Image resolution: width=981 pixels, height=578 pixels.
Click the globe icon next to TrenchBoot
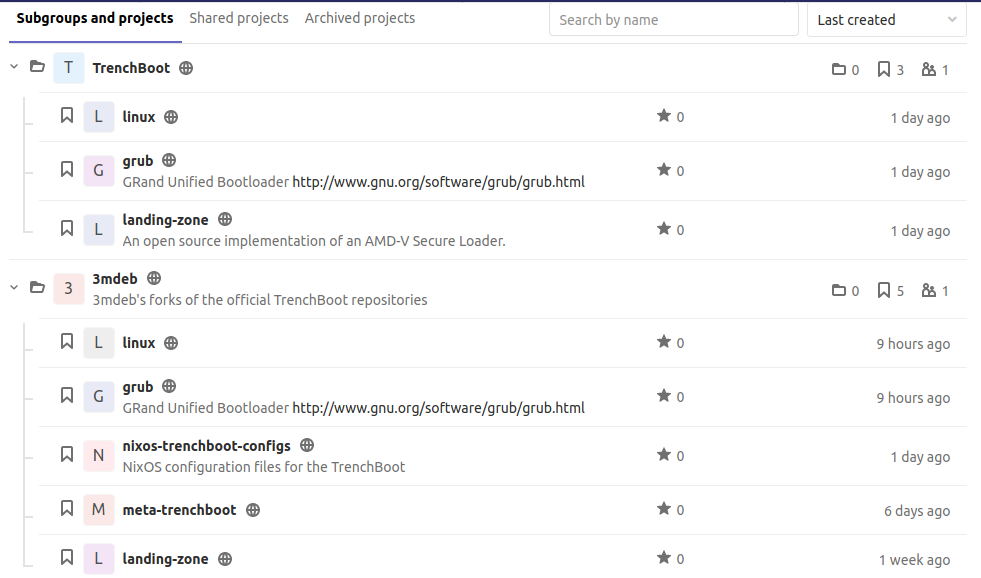186,67
